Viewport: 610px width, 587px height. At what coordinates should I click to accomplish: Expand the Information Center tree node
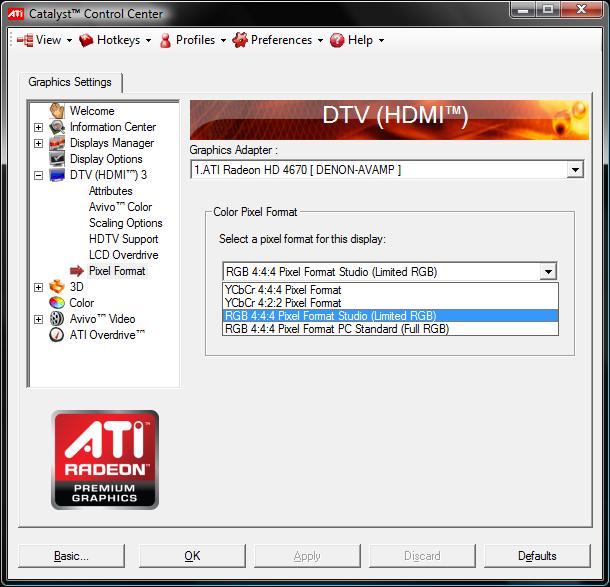pos(38,127)
